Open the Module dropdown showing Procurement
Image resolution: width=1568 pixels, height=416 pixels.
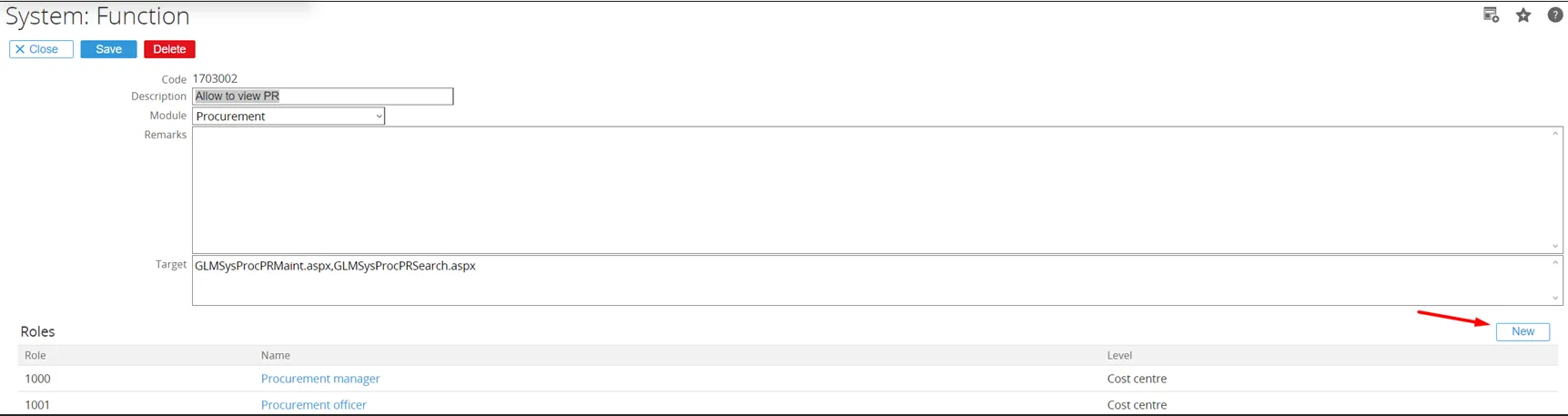click(288, 117)
